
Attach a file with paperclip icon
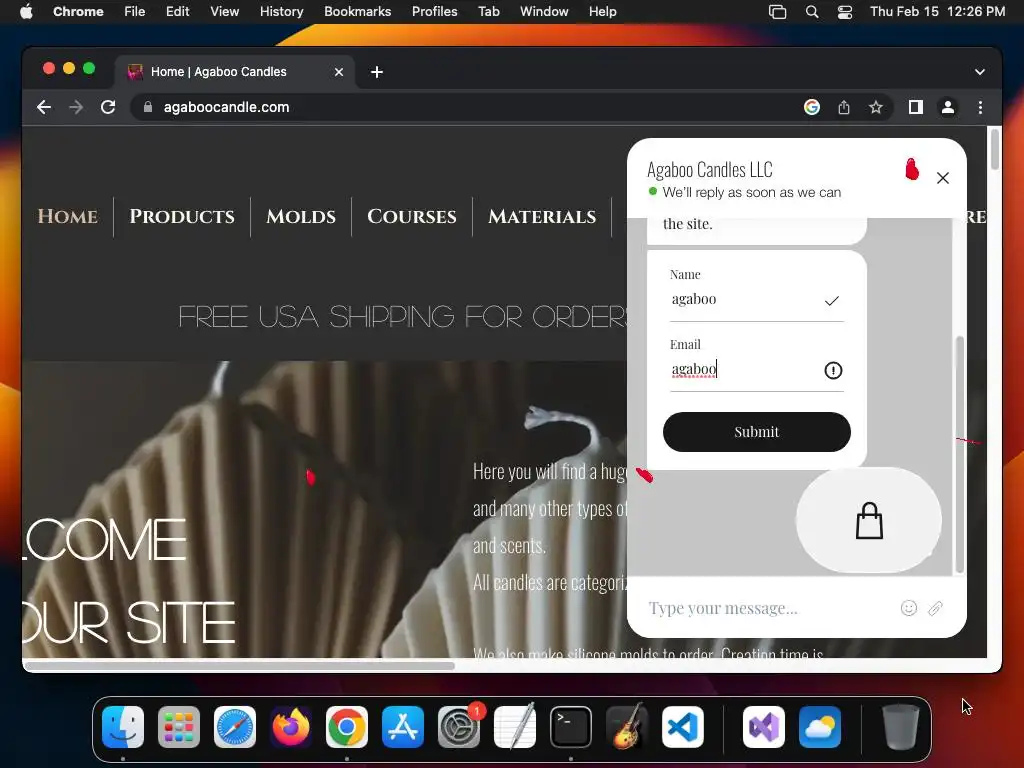pyautogui.click(x=935, y=608)
